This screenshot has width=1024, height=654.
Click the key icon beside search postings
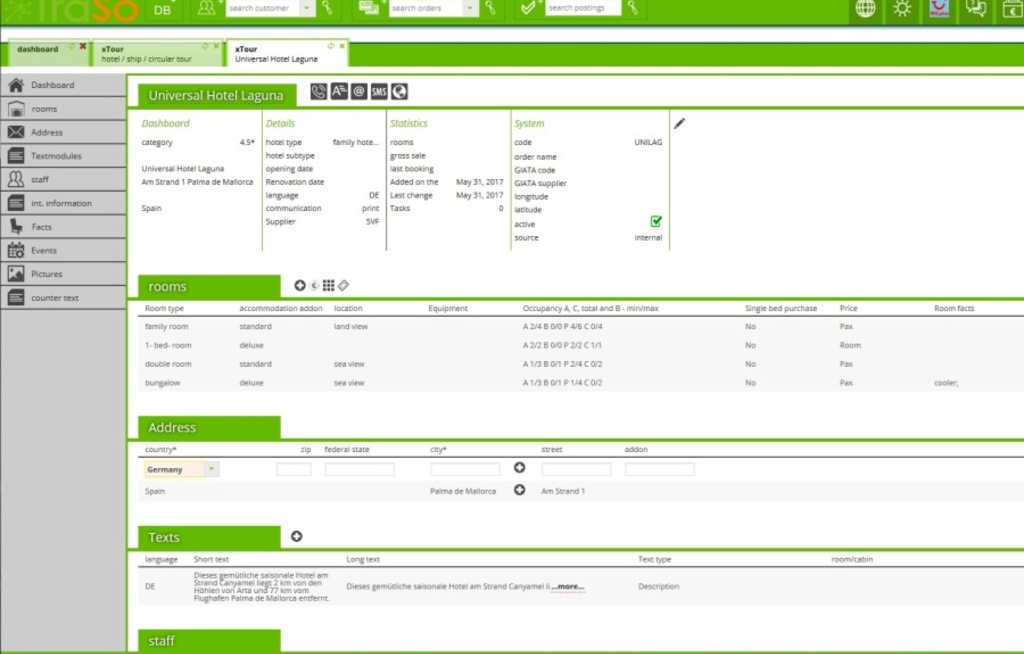pos(633,8)
